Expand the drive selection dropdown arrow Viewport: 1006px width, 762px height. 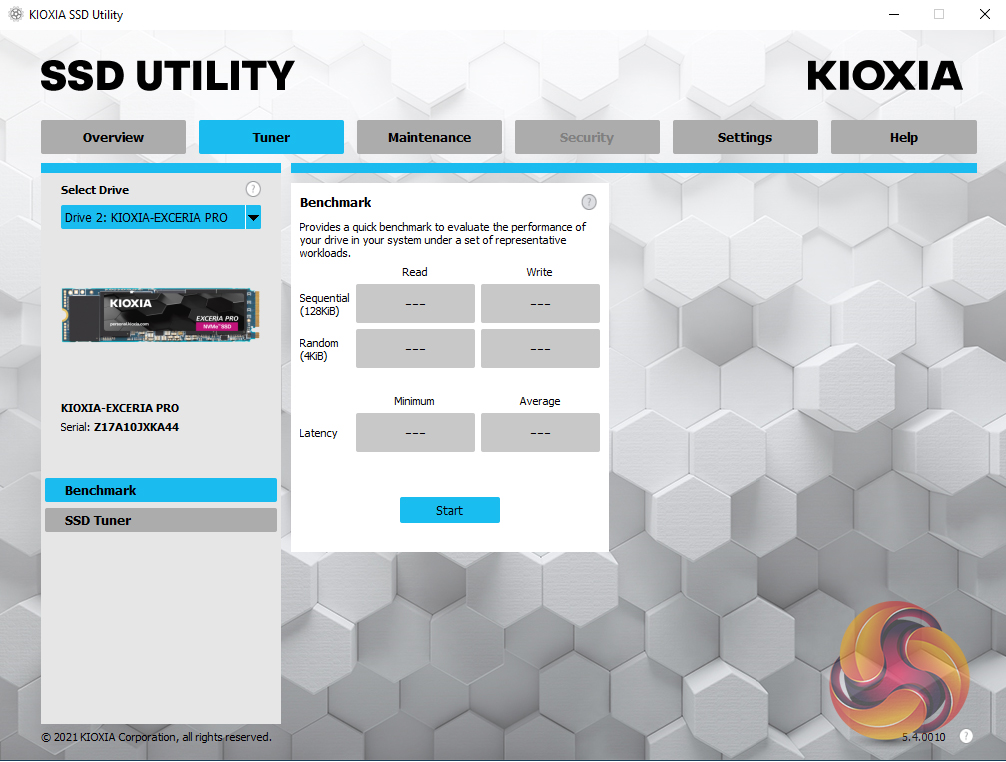click(x=253, y=217)
